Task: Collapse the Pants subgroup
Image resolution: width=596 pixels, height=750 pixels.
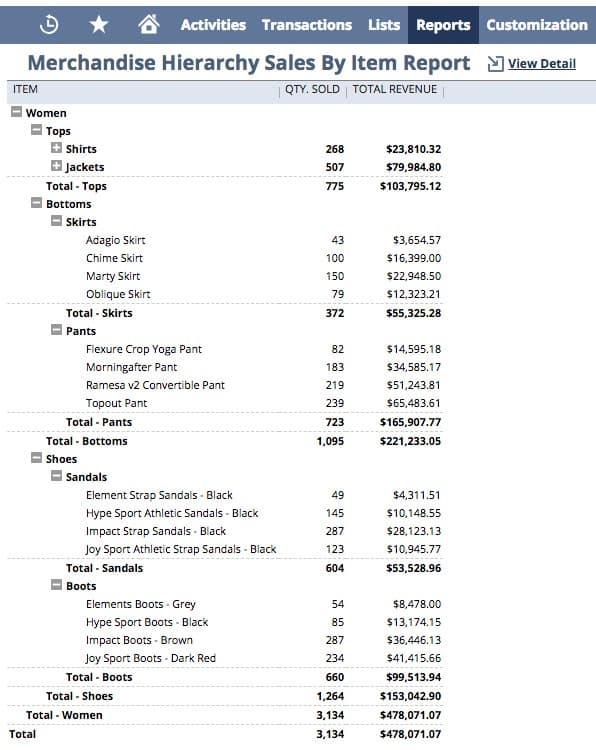Action: coord(56,330)
